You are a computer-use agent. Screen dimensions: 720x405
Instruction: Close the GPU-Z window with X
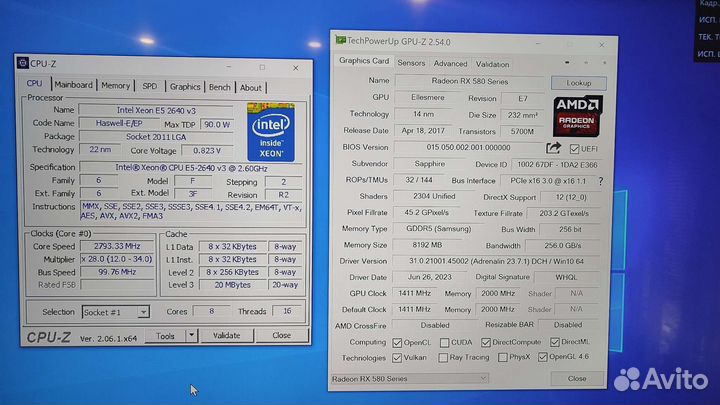[602, 45]
